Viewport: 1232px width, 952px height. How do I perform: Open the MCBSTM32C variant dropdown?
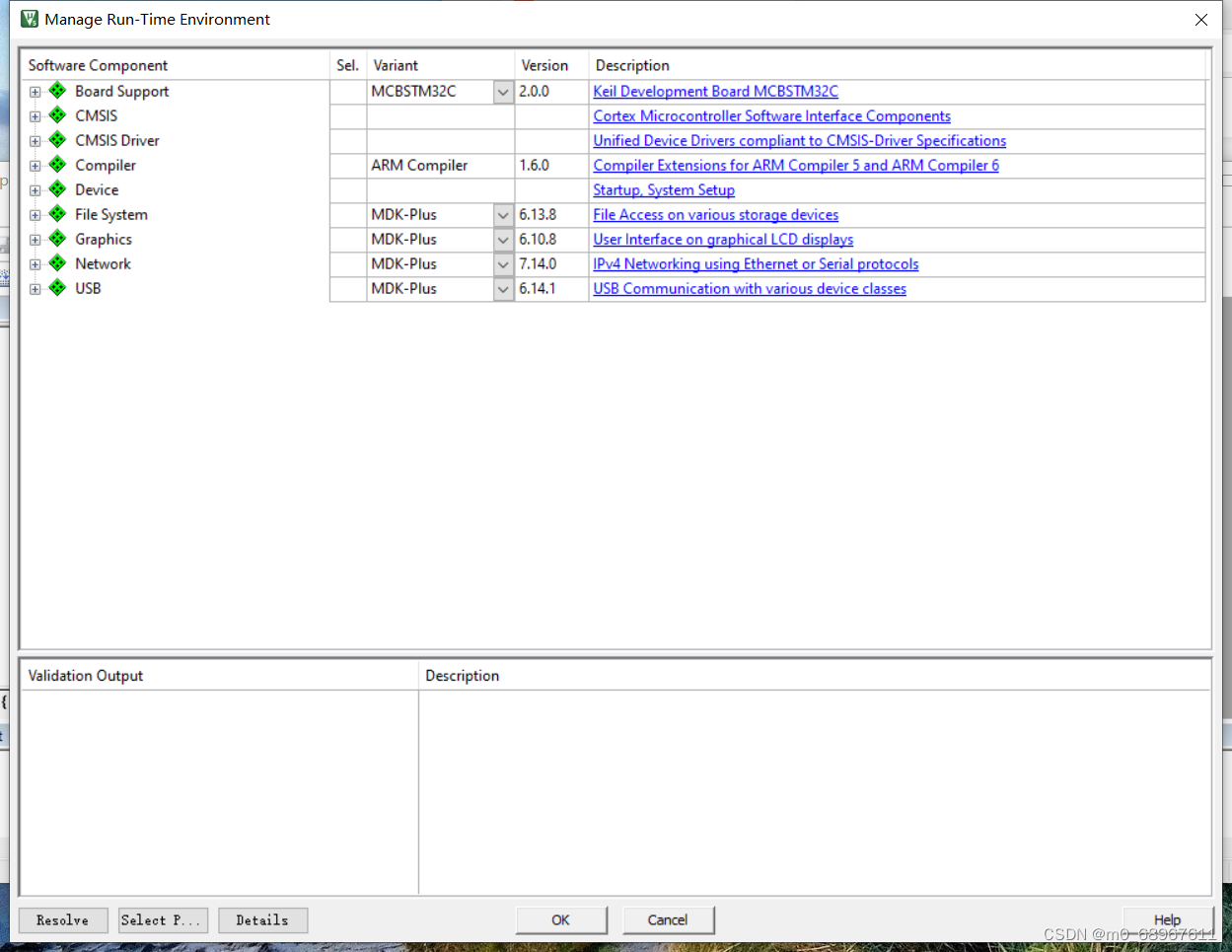(503, 92)
